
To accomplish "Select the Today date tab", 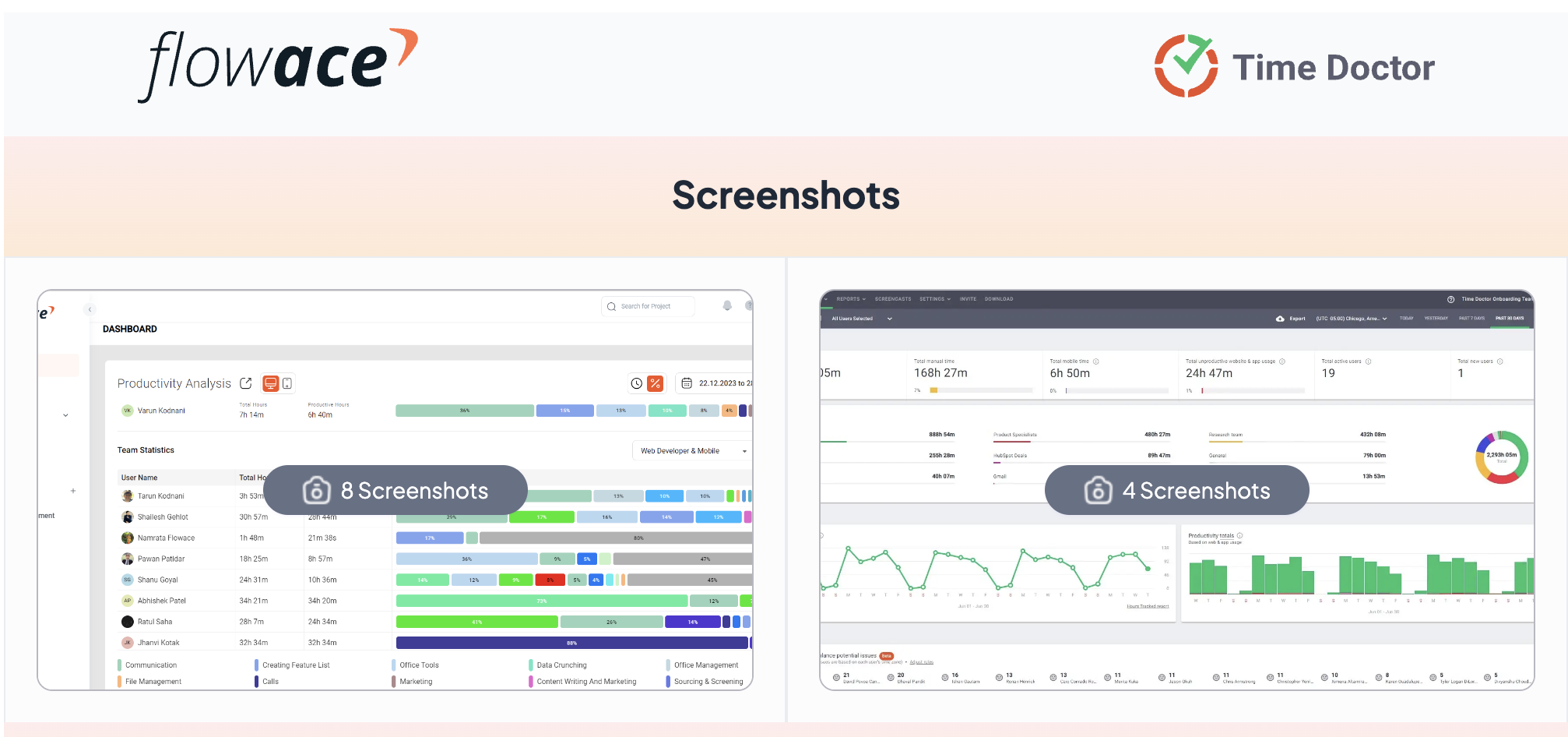I will pos(1406,319).
